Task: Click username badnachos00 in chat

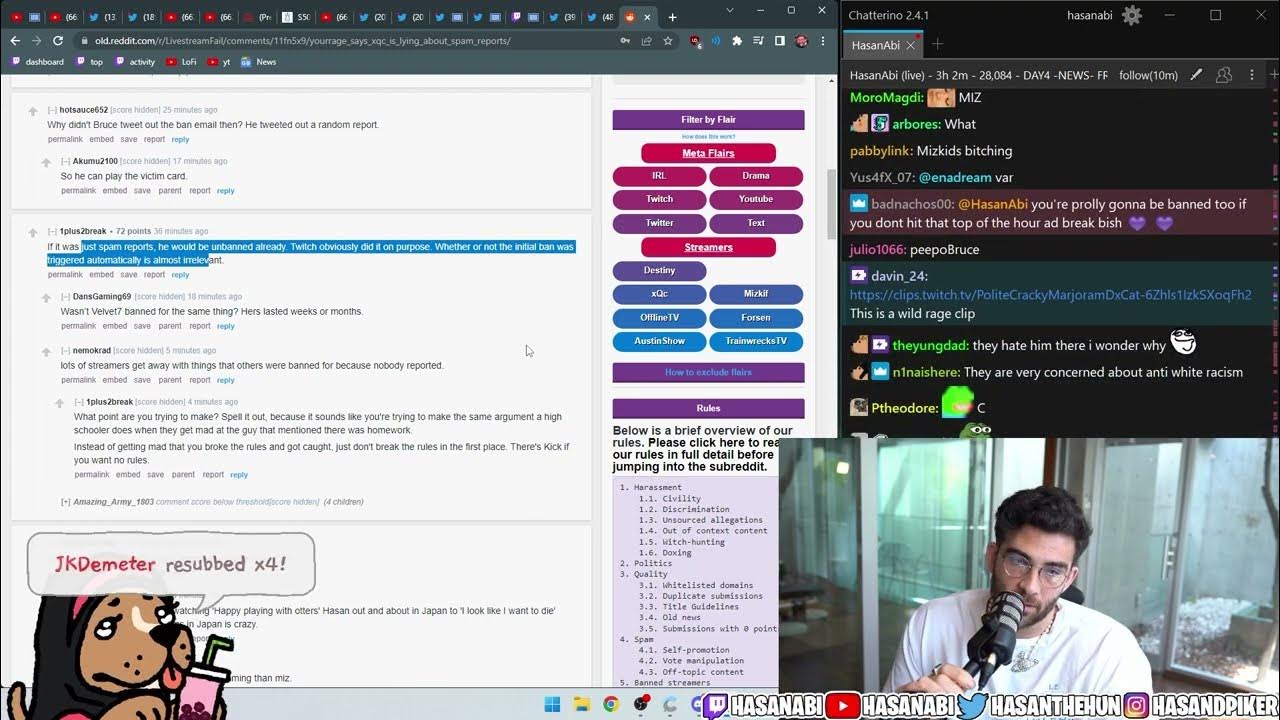Action: coord(912,204)
